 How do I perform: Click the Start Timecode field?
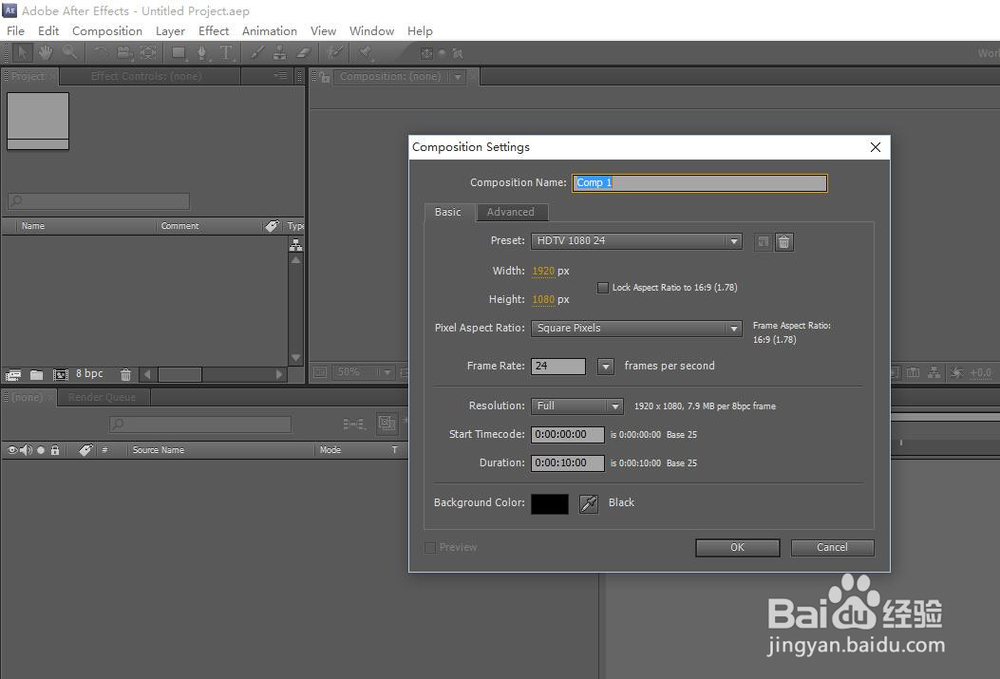click(568, 435)
